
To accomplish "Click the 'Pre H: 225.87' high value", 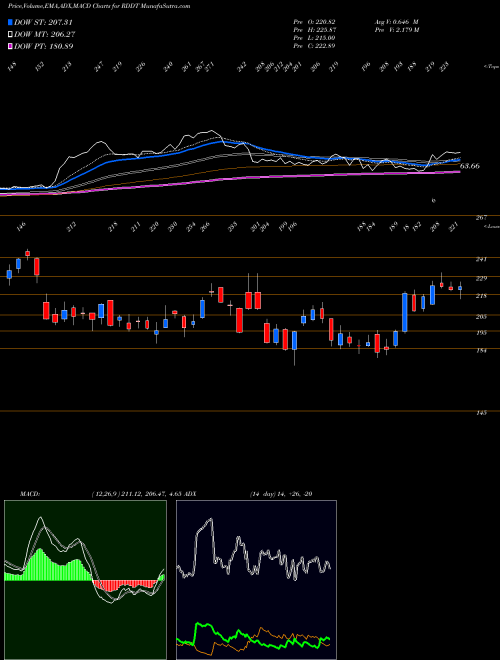I will 314,30.
